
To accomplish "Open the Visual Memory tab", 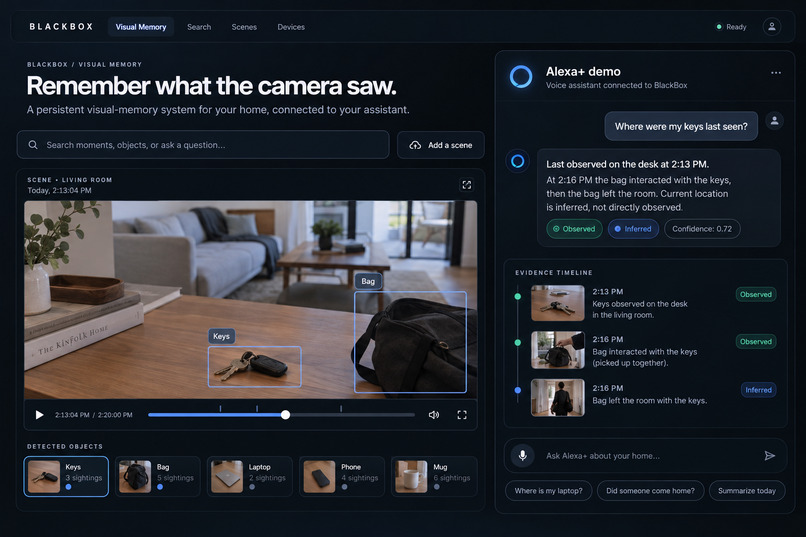I will point(141,27).
